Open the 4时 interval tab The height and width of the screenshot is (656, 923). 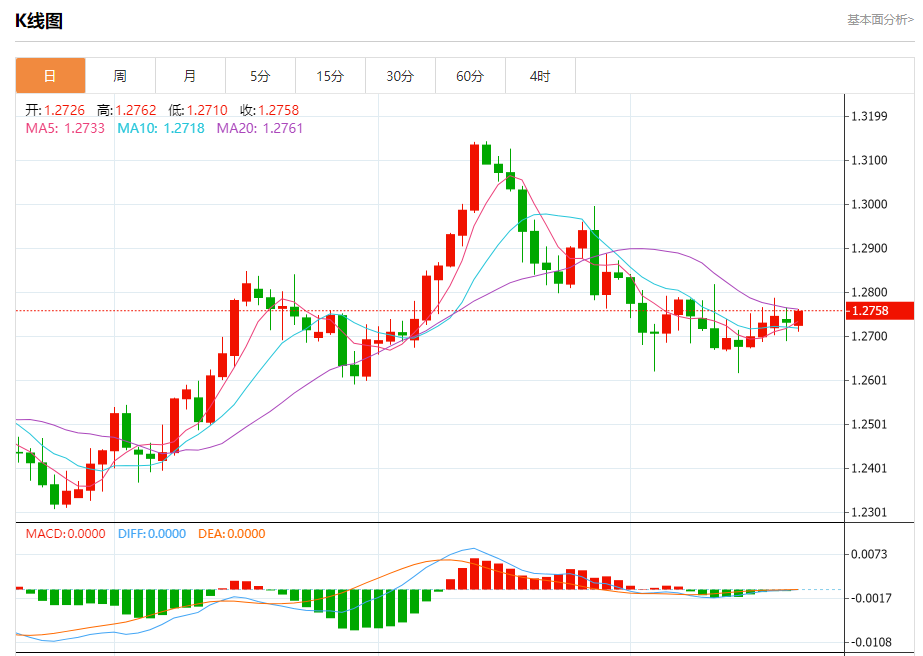pos(540,75)
